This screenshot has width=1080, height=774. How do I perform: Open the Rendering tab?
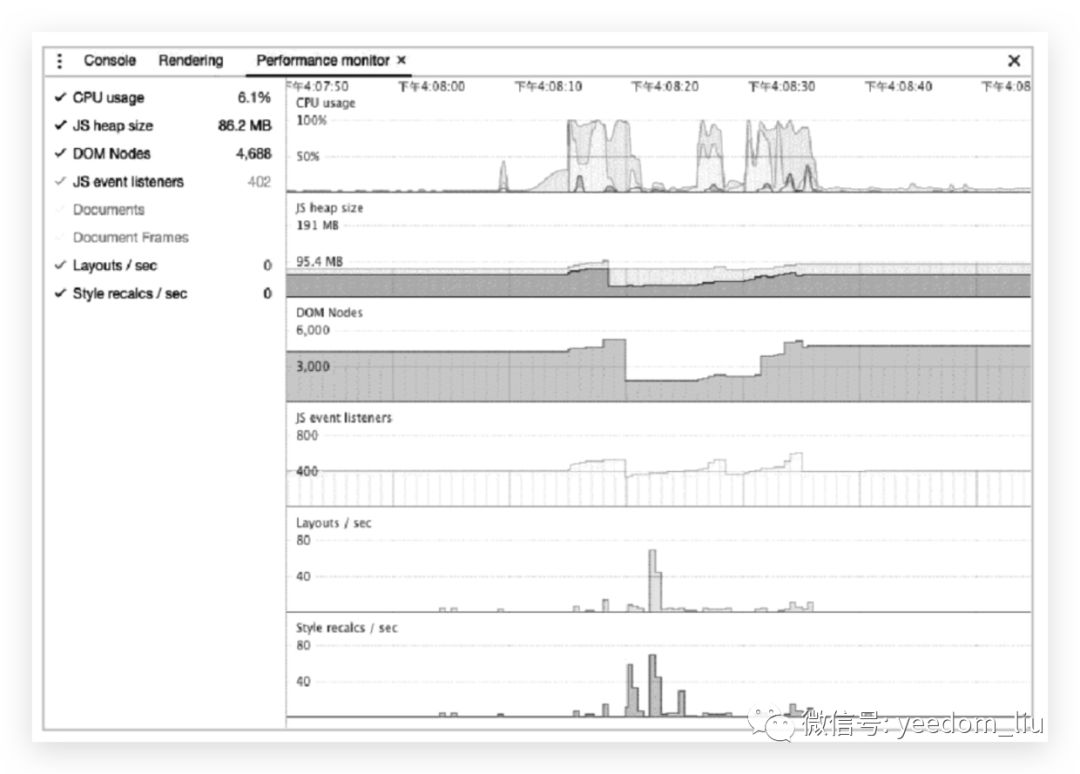click(x=190, y=61)
